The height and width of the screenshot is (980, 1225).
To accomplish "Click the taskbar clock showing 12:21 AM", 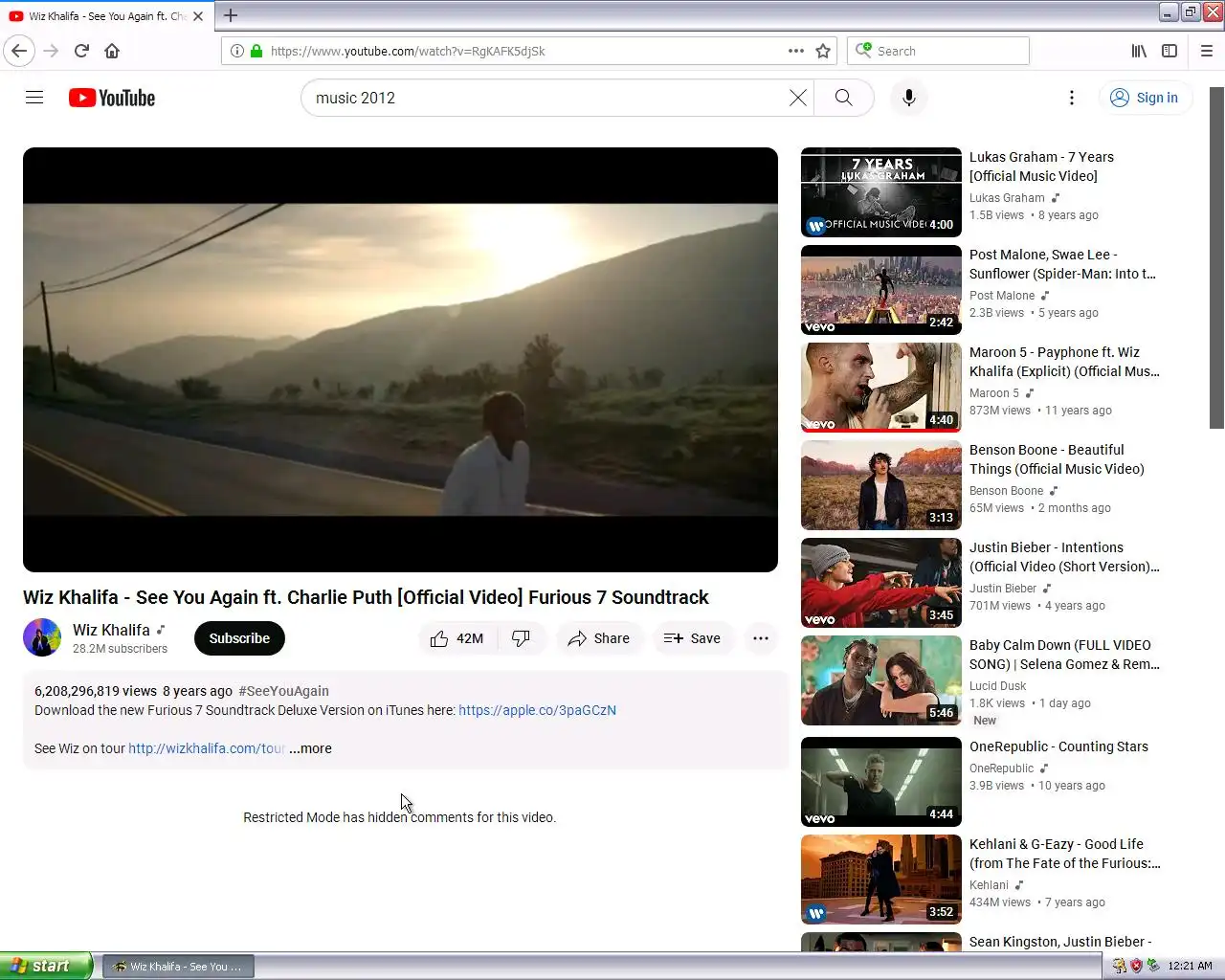I will [1190, 966].
